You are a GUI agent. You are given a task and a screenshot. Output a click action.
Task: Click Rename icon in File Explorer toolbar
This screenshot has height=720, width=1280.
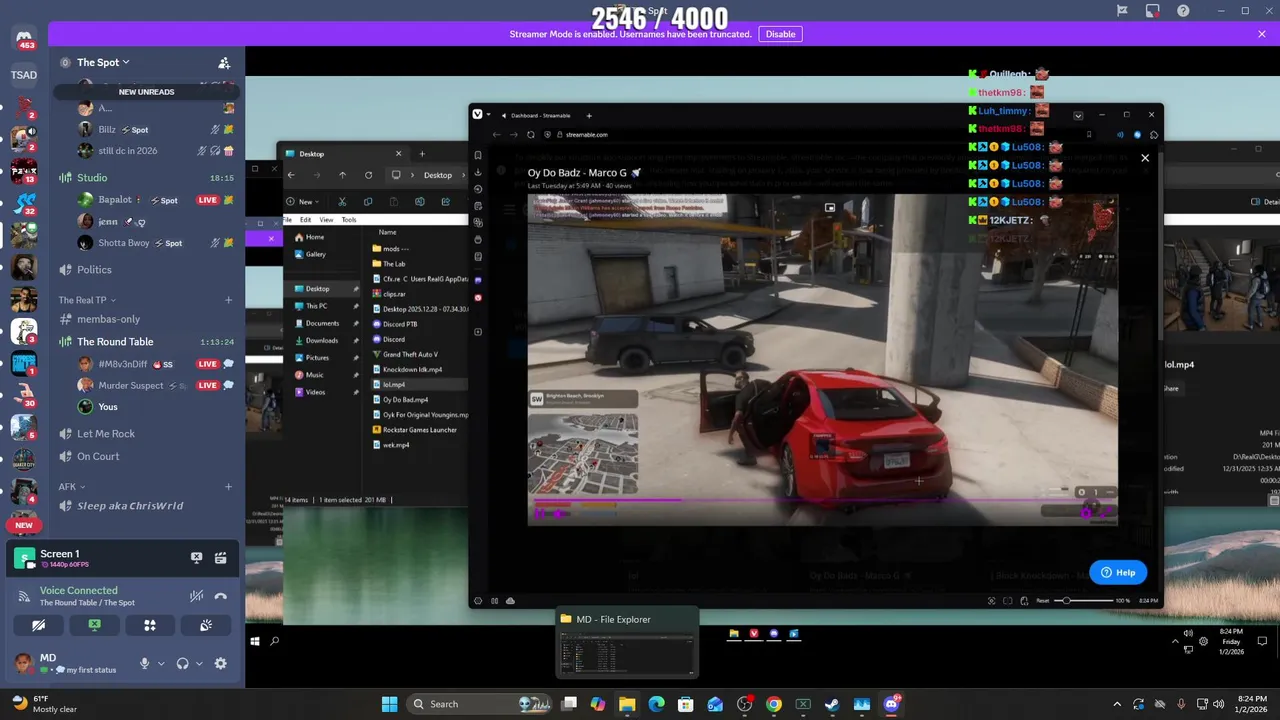coord(419,202)
